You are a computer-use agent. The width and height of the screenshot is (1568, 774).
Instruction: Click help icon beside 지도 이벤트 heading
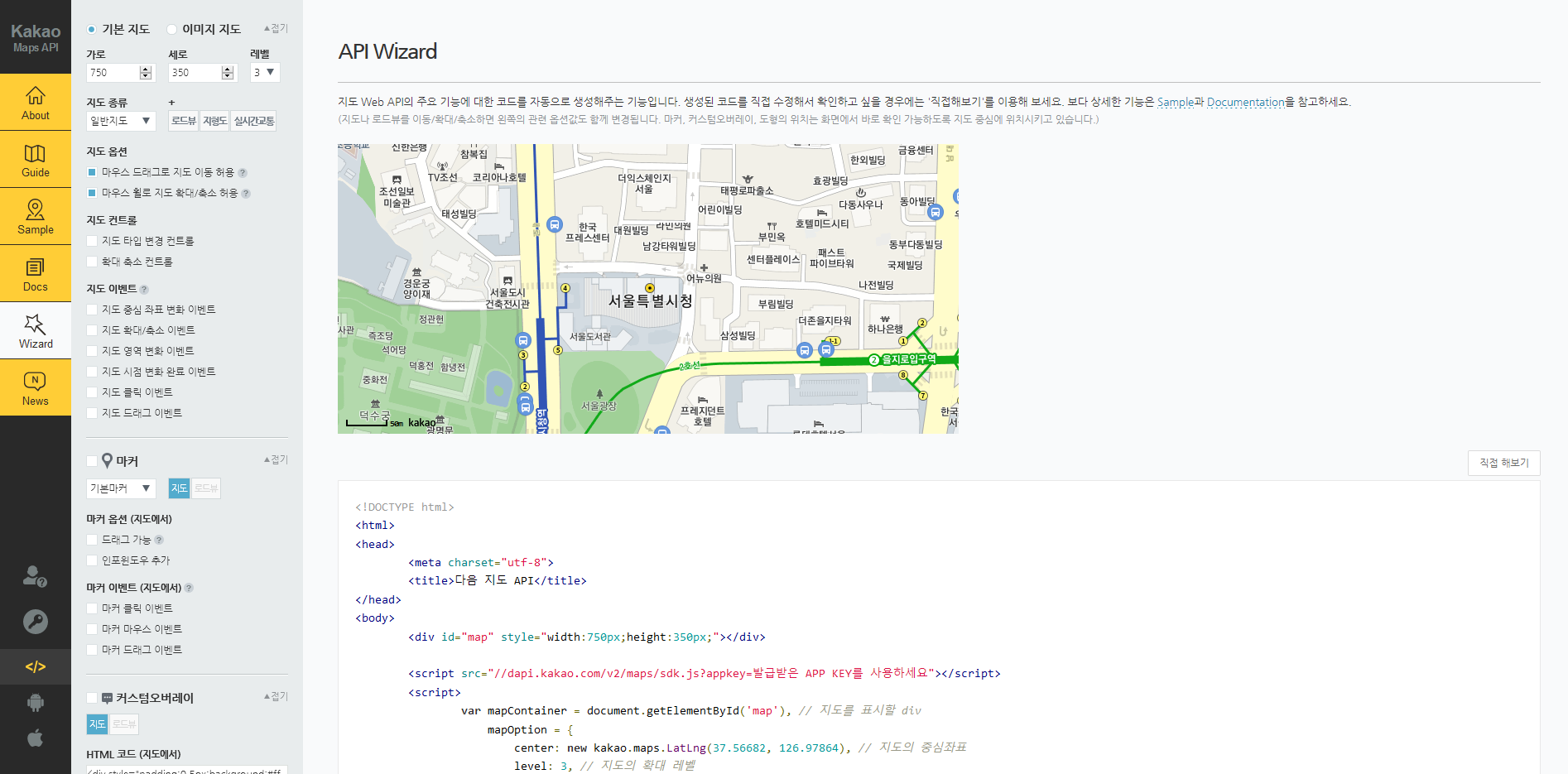click(x=144, y=290)
